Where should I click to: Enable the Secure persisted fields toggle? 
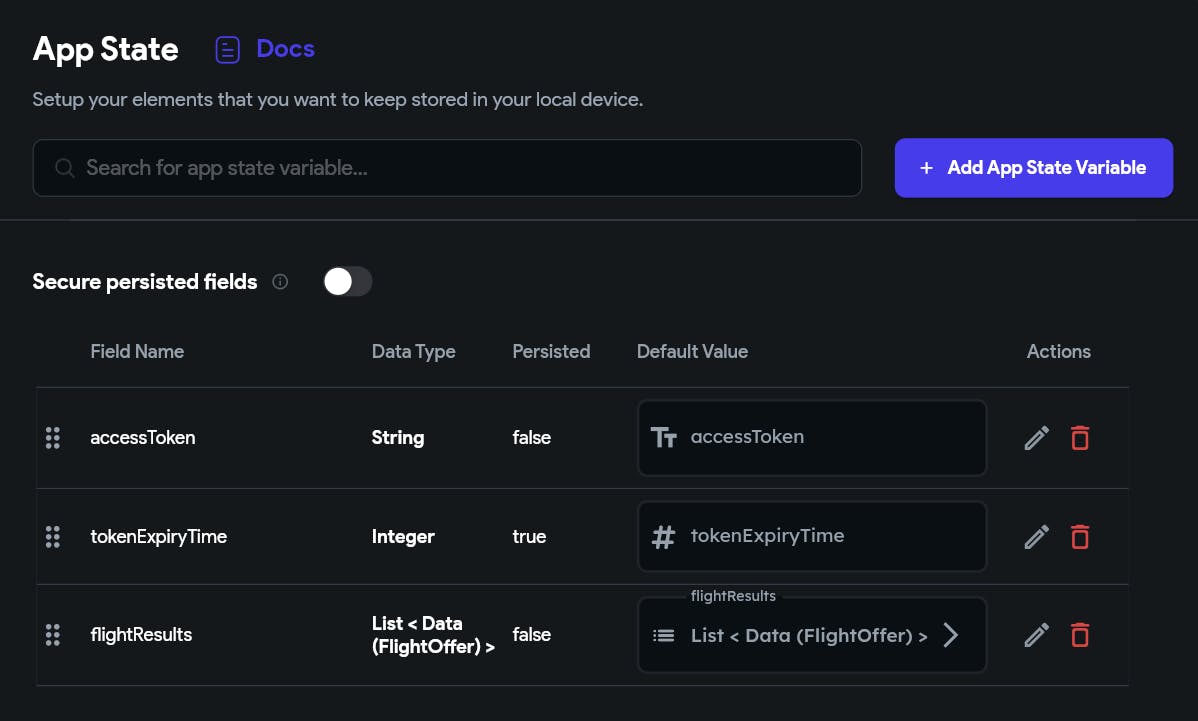(x=347, y=282)
